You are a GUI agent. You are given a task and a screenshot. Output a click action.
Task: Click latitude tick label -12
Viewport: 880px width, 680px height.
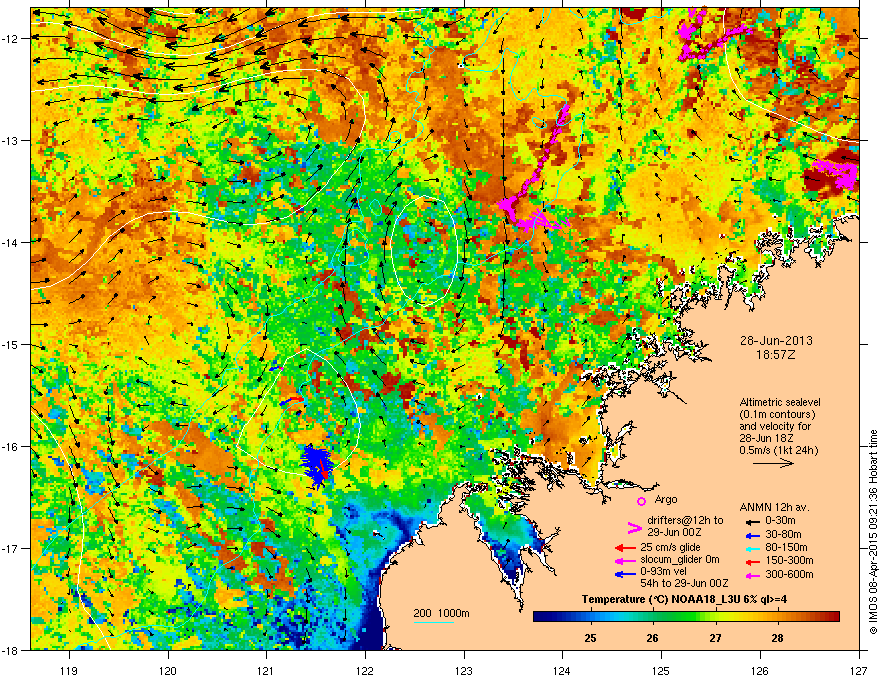pos(11,39)
